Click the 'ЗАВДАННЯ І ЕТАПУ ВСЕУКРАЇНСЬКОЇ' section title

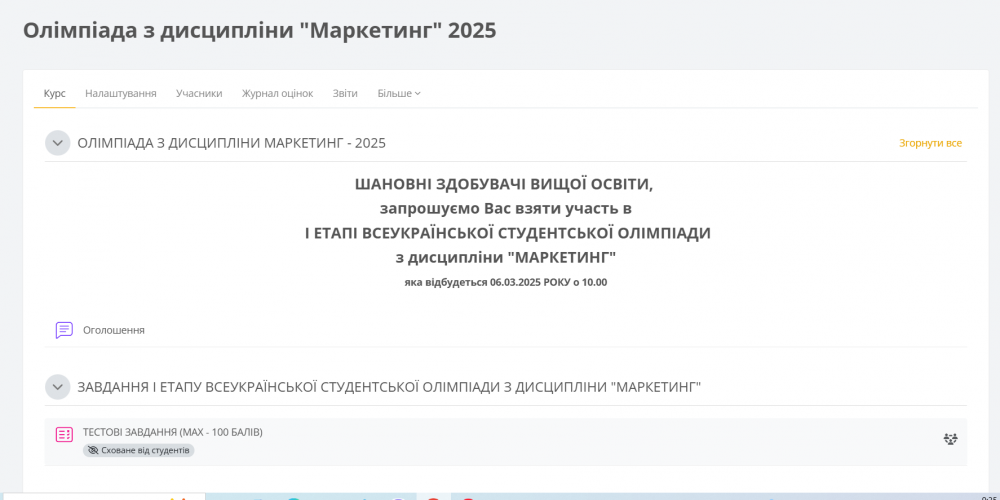pos(389,387)
